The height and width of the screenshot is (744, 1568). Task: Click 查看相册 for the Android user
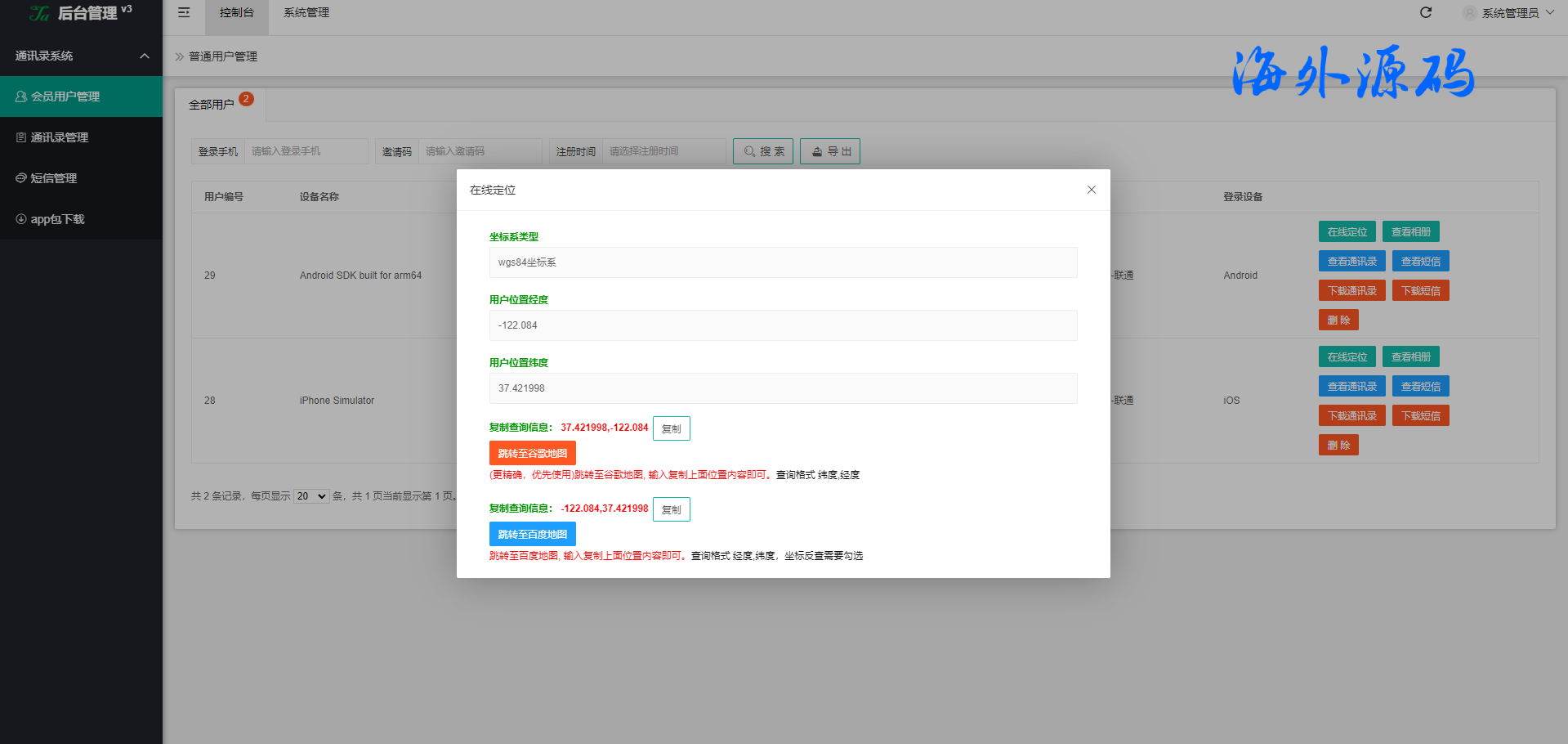tap(1410, 232)
